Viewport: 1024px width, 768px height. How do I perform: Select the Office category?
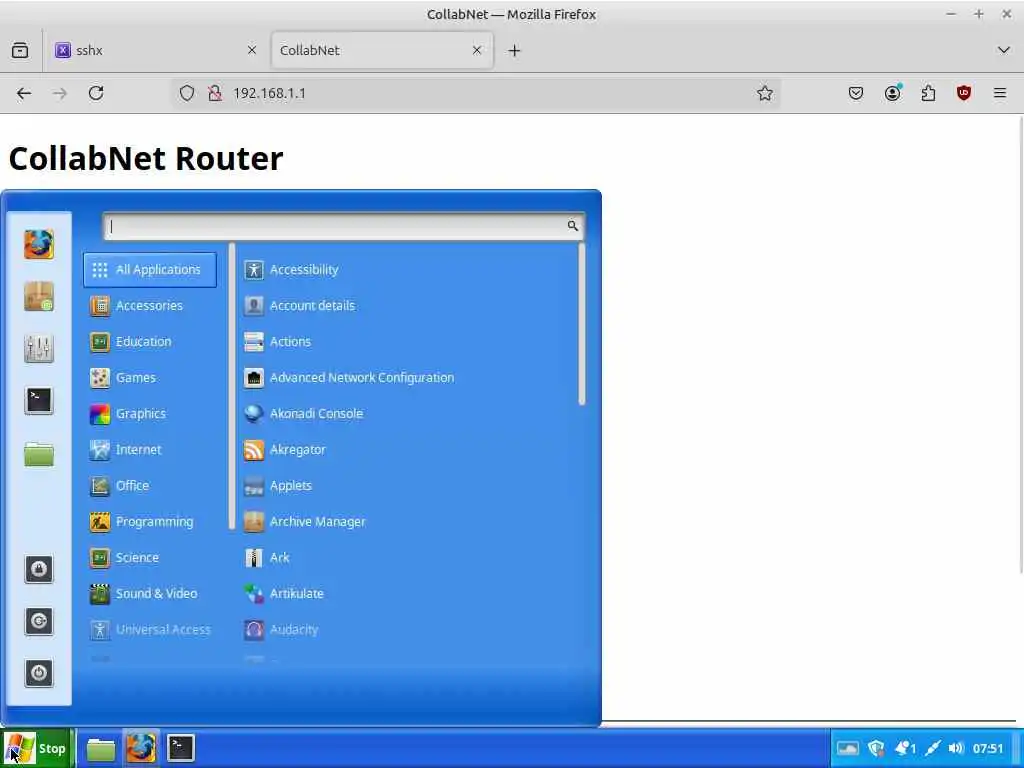tap(150, 485)
